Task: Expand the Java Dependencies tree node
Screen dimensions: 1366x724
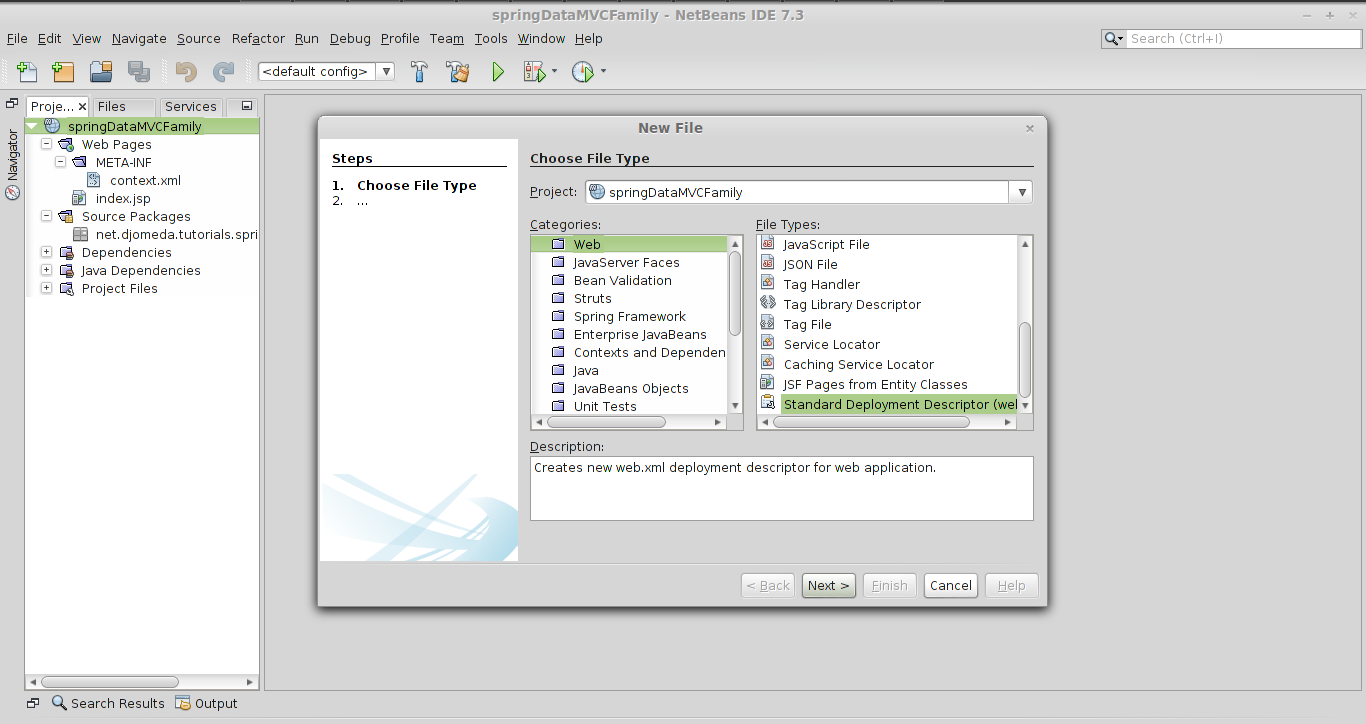Action: point(46,270)
